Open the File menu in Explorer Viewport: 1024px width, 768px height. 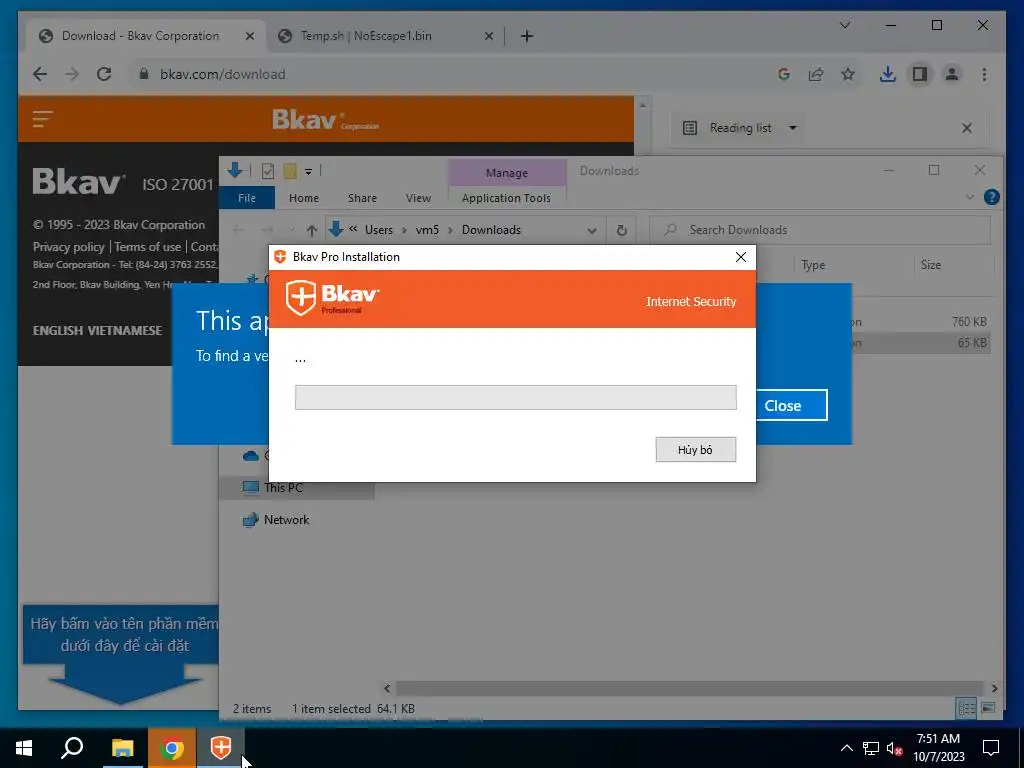tap(247, 198)
